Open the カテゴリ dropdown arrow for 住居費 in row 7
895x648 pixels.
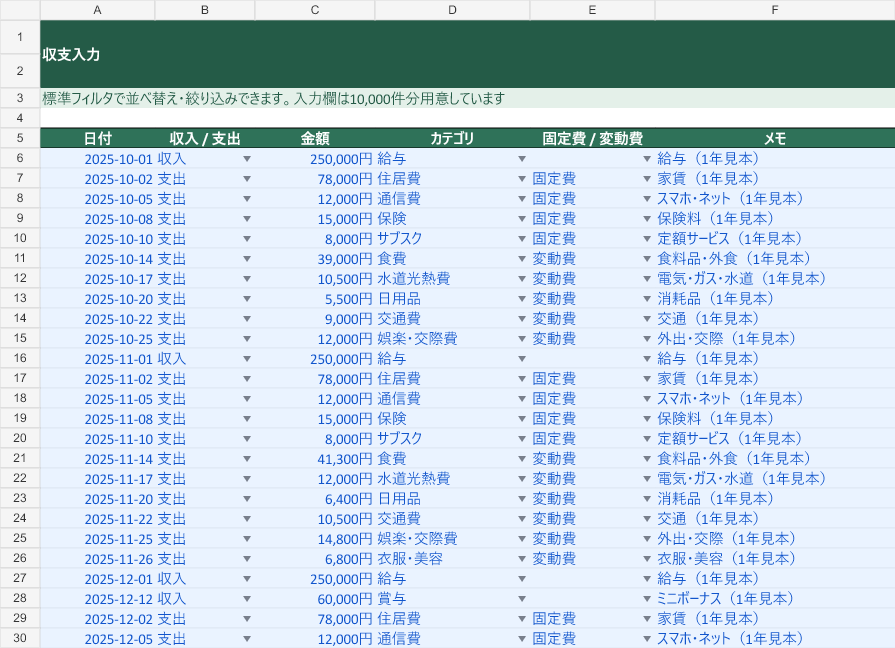point(522,179)
